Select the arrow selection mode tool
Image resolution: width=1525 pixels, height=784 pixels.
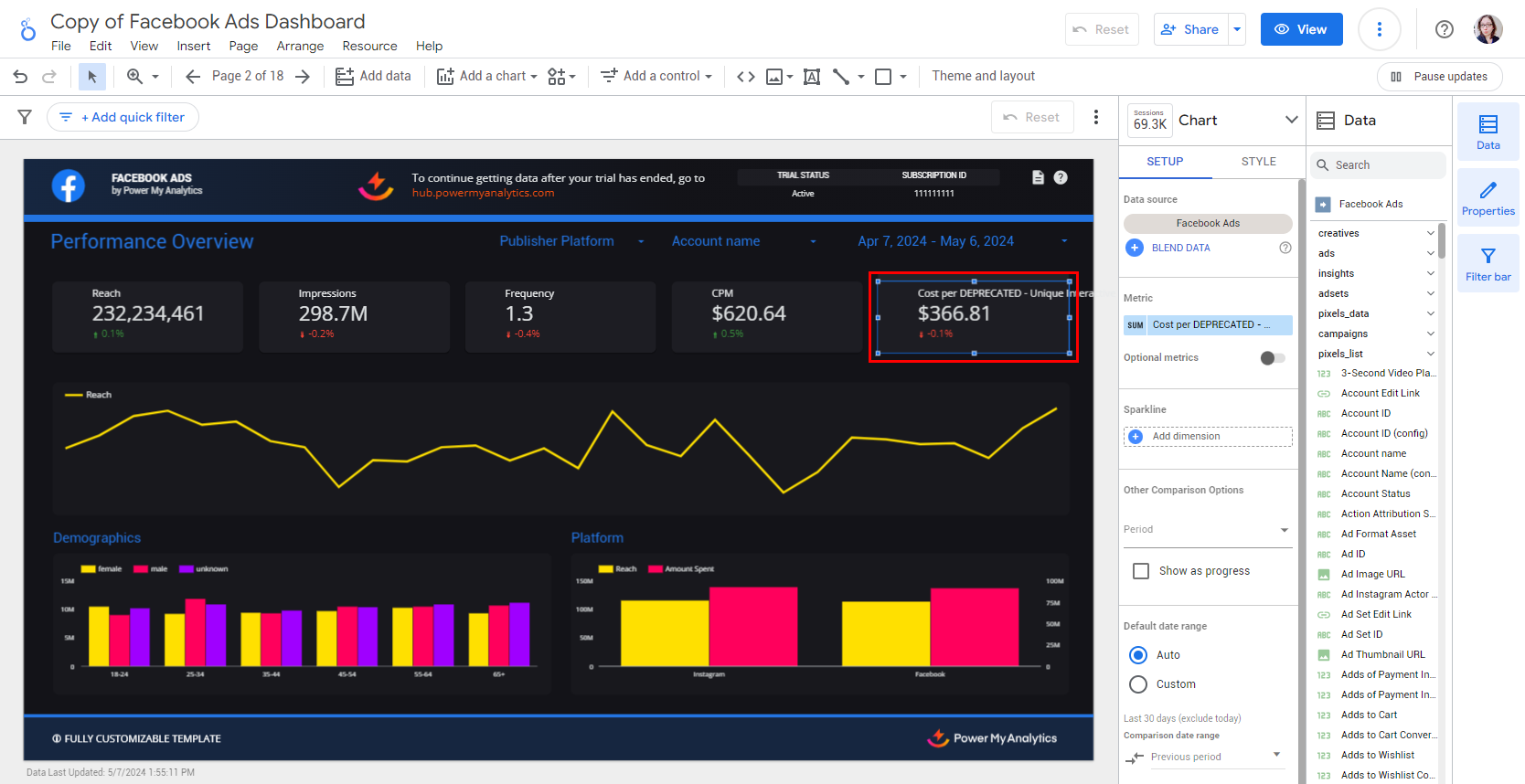click(x=91, y=77)
